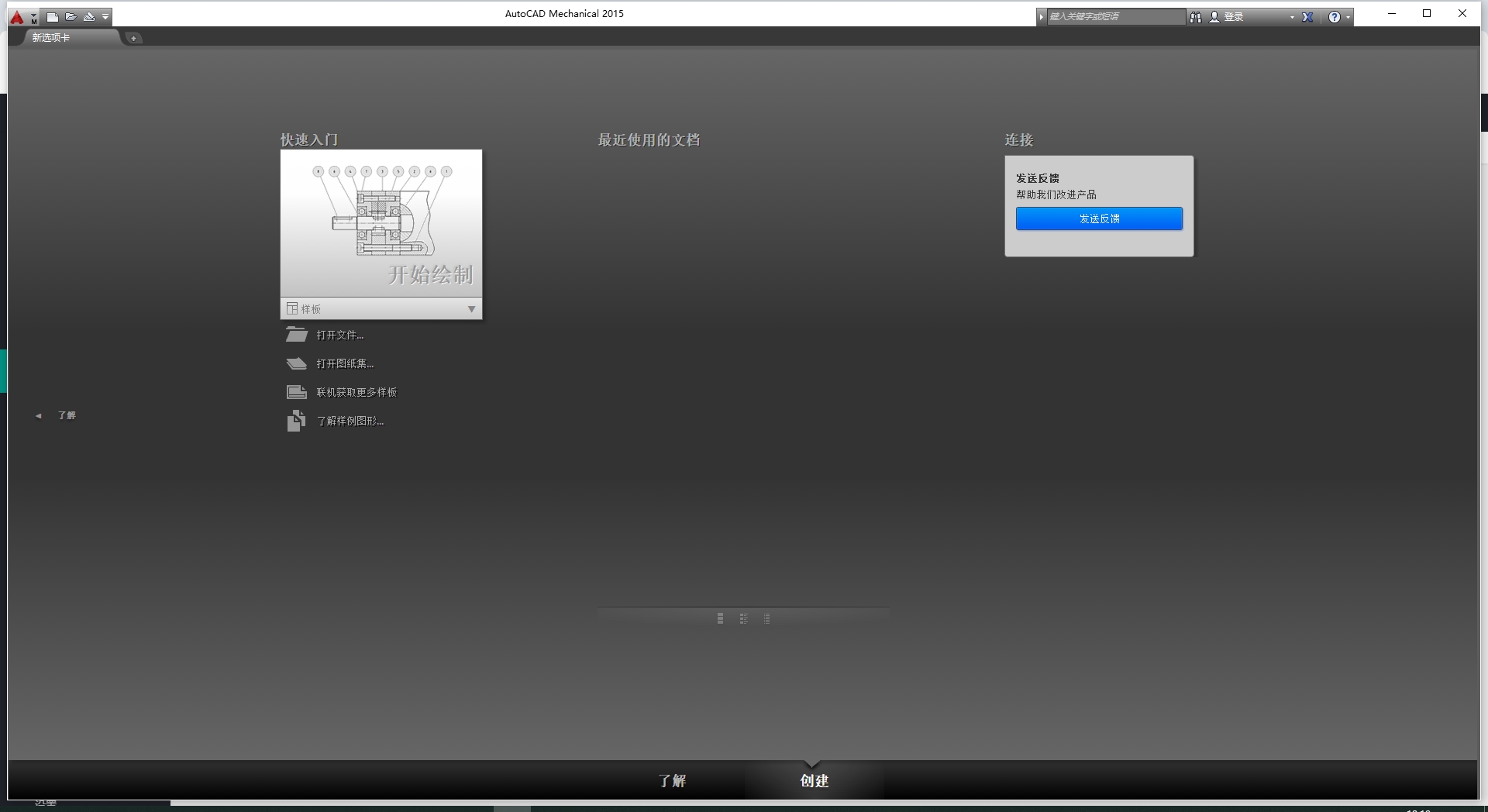This screenshot has height=812, width=1488.
Task: Click the 了解样例图形... link
Action: click(x=350, y=421)
